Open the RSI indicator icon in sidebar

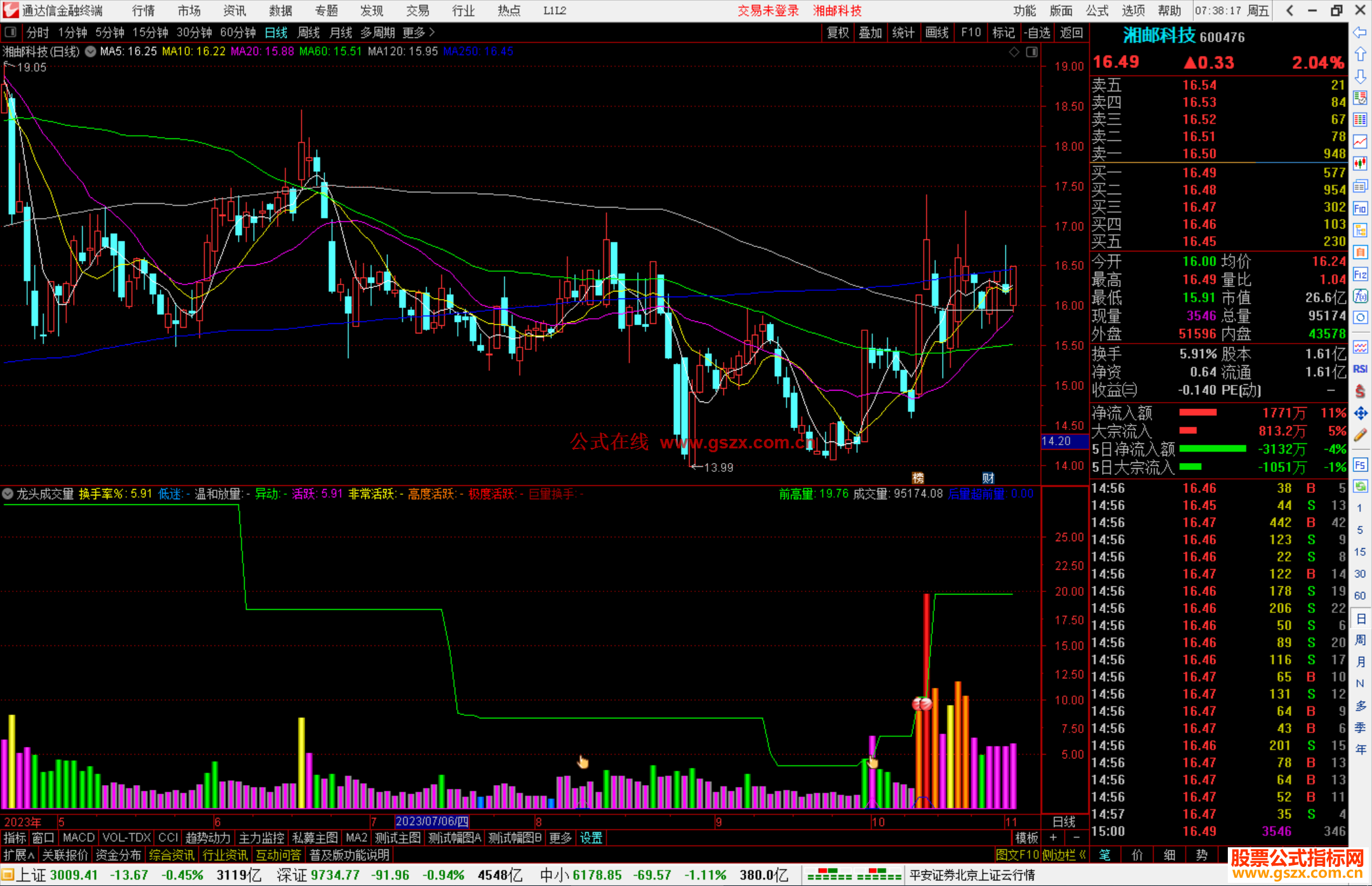click(x=1360, y=369)
